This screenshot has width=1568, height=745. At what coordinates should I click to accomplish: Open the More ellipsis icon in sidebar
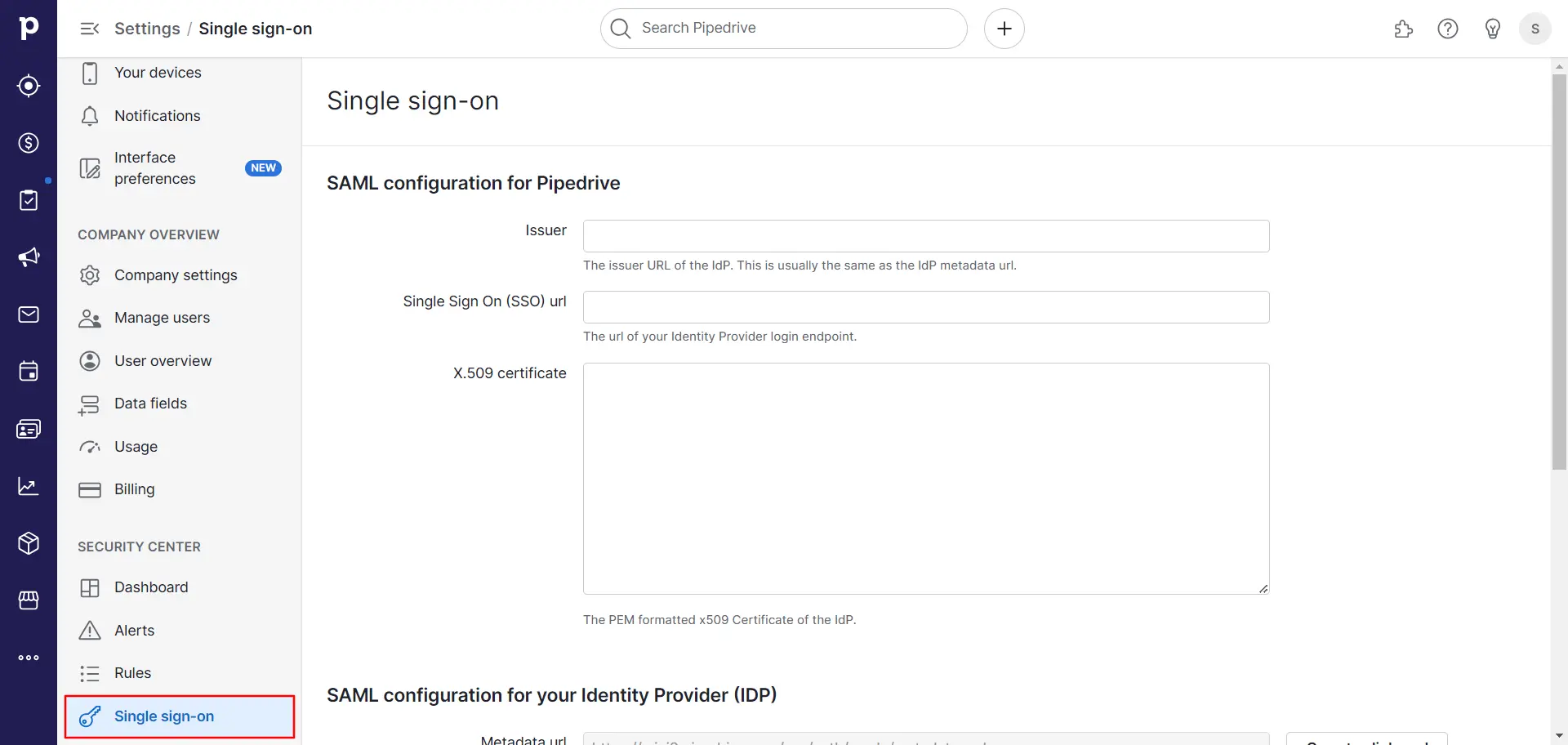click(29, 658)
